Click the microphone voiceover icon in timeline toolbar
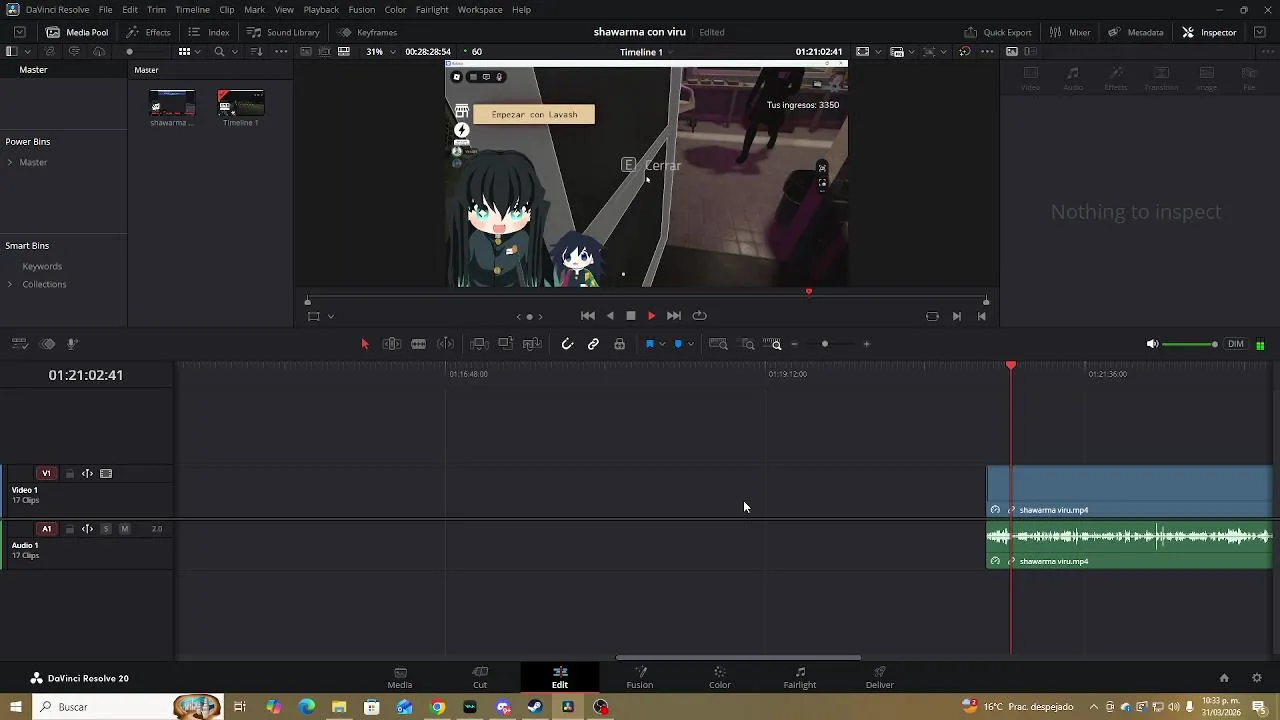Viewport: 1280px width, 720px height. (x=72, y=344)
